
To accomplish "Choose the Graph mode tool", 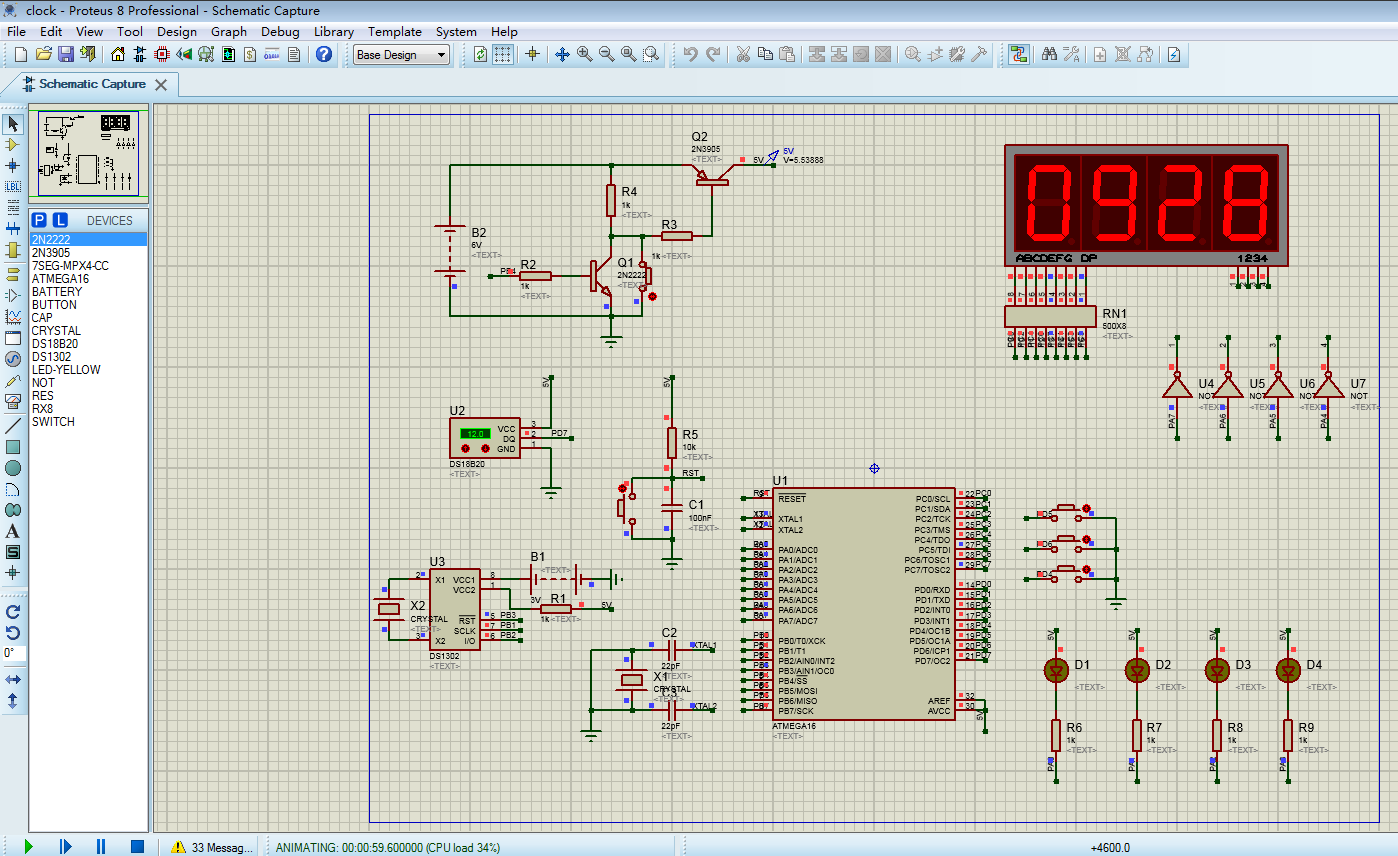I will pos(13,317).
